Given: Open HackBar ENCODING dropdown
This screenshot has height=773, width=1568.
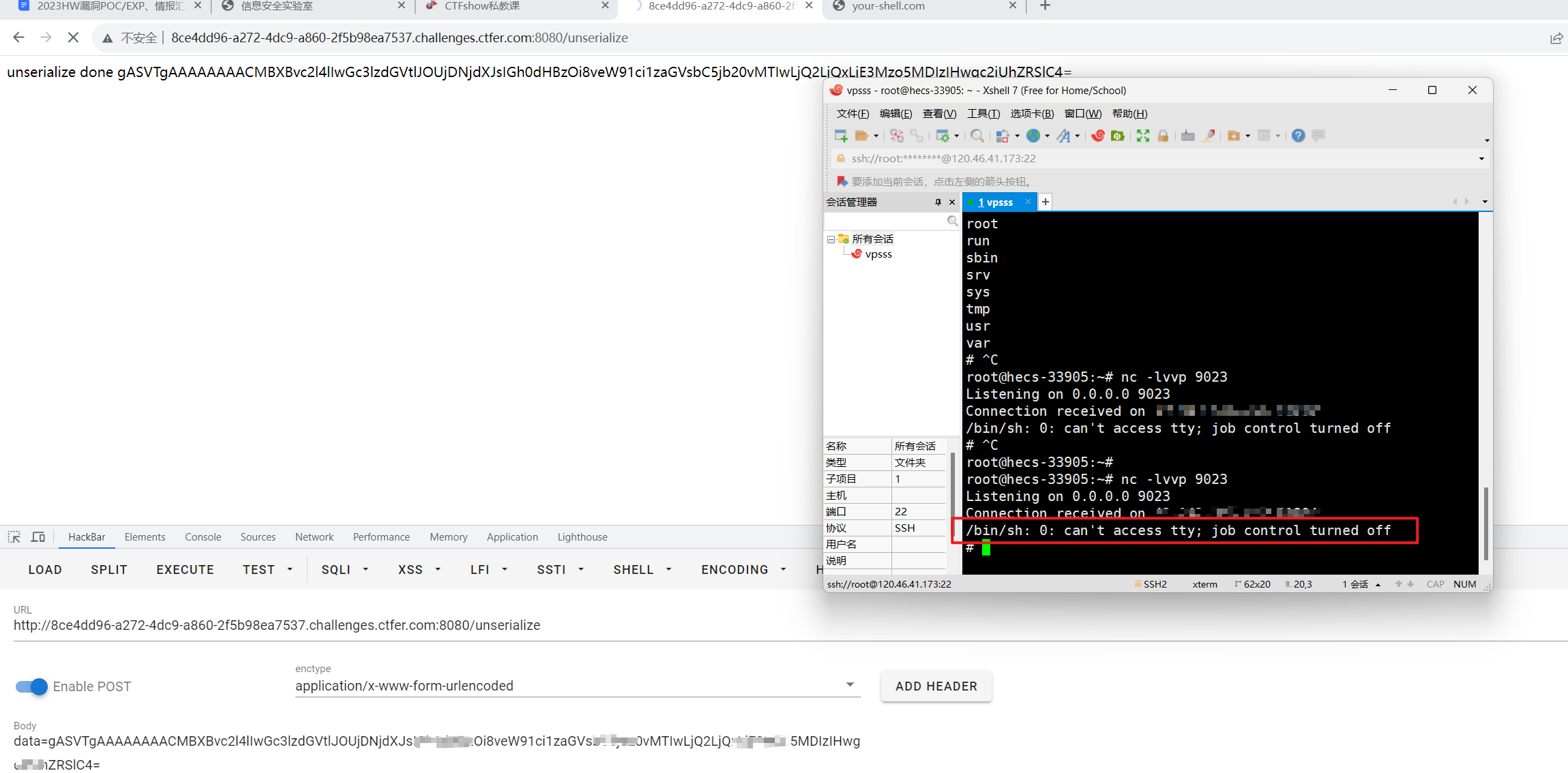Looking at the screenshot, I should 744,569.
